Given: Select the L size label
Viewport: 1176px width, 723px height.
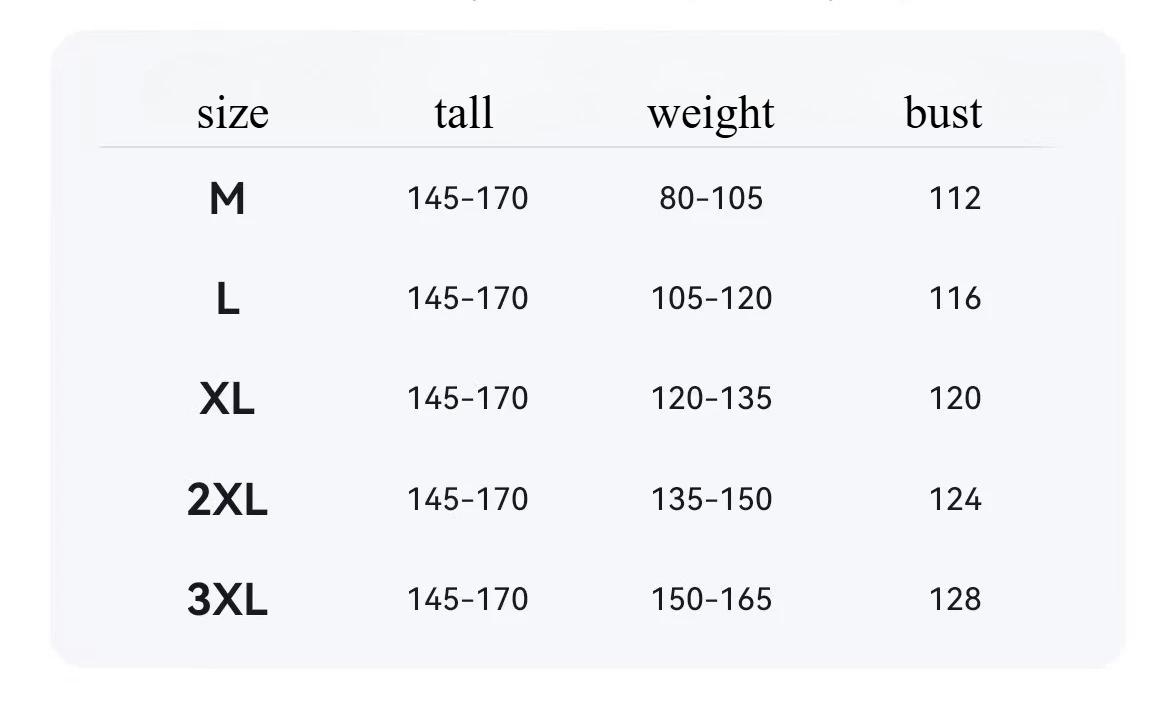Looking at the screenshot, I should point(227,299).
